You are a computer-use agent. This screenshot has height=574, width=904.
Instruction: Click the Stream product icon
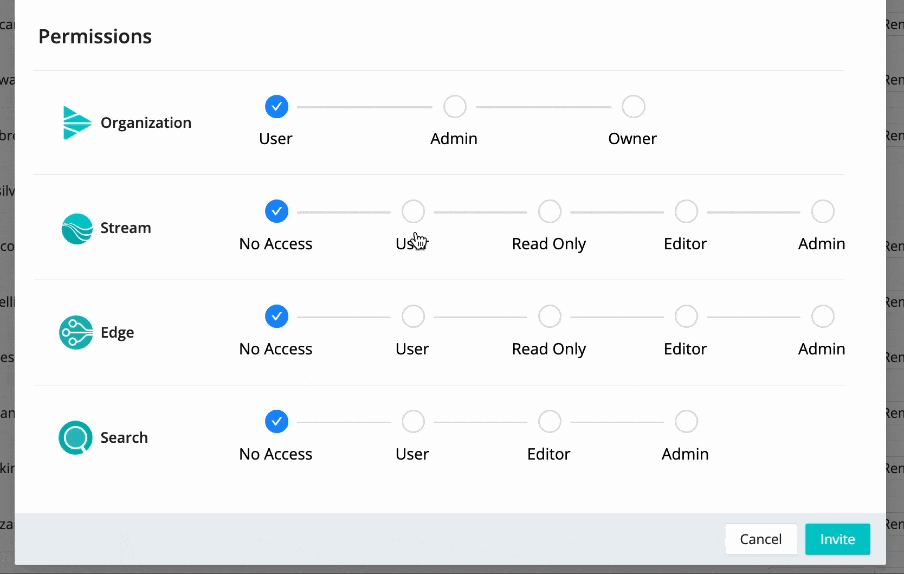77,228
